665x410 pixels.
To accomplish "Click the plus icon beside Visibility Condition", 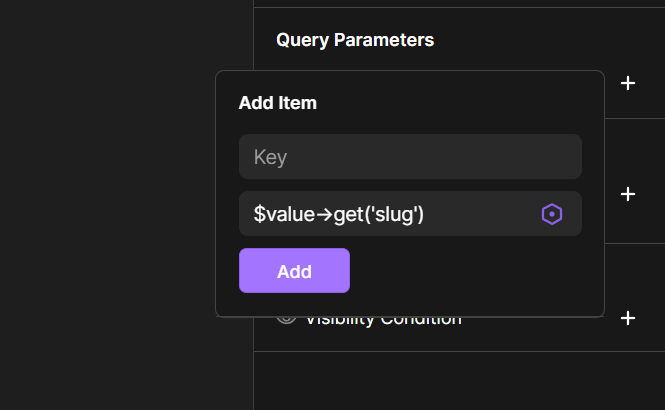I will (x=628, y=318).
